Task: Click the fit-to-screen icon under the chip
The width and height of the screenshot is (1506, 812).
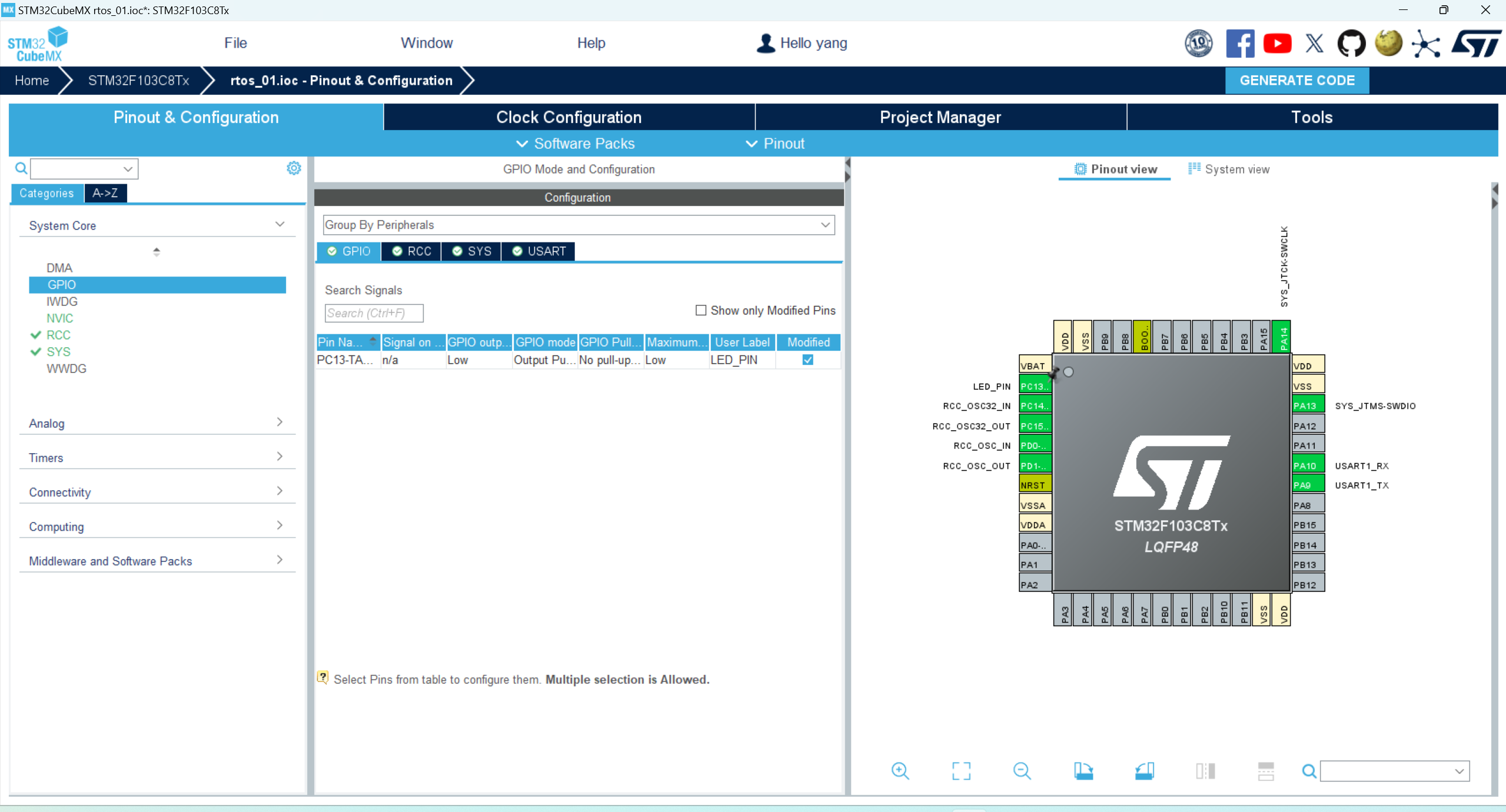Action: tap(961, 771)
